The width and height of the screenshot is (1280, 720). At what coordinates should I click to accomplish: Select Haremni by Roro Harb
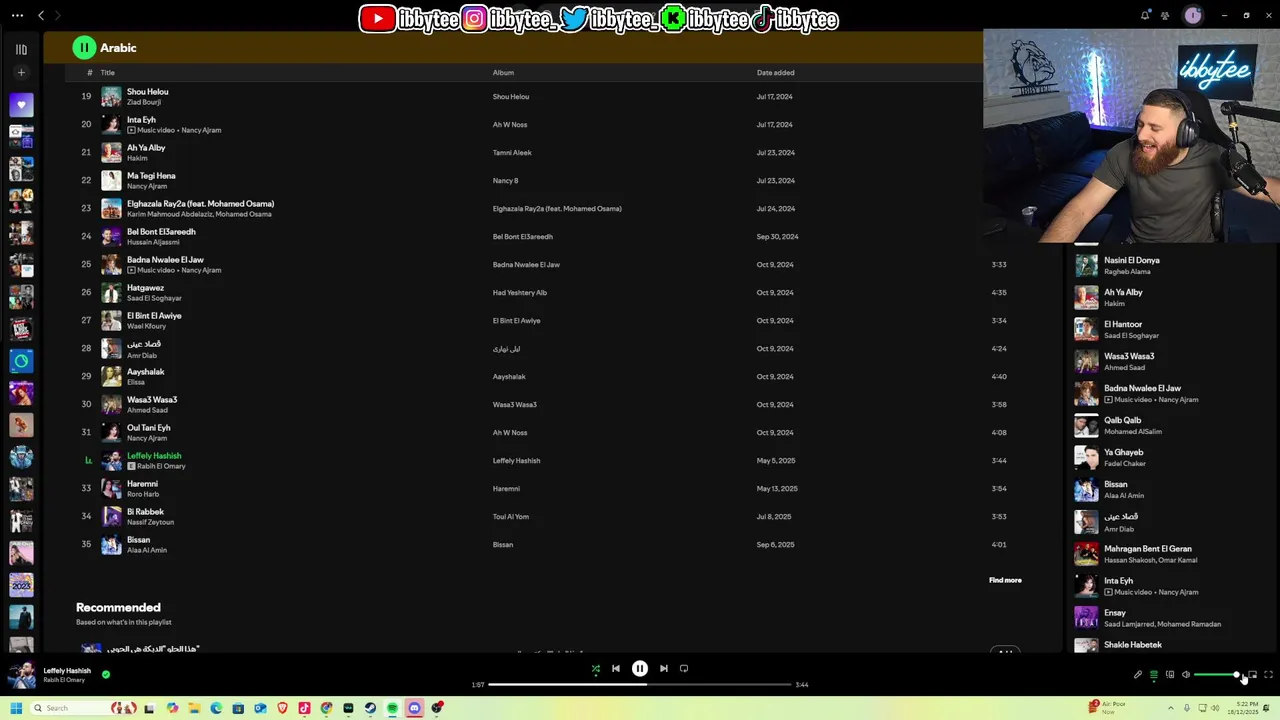click(x=142, y=484)
